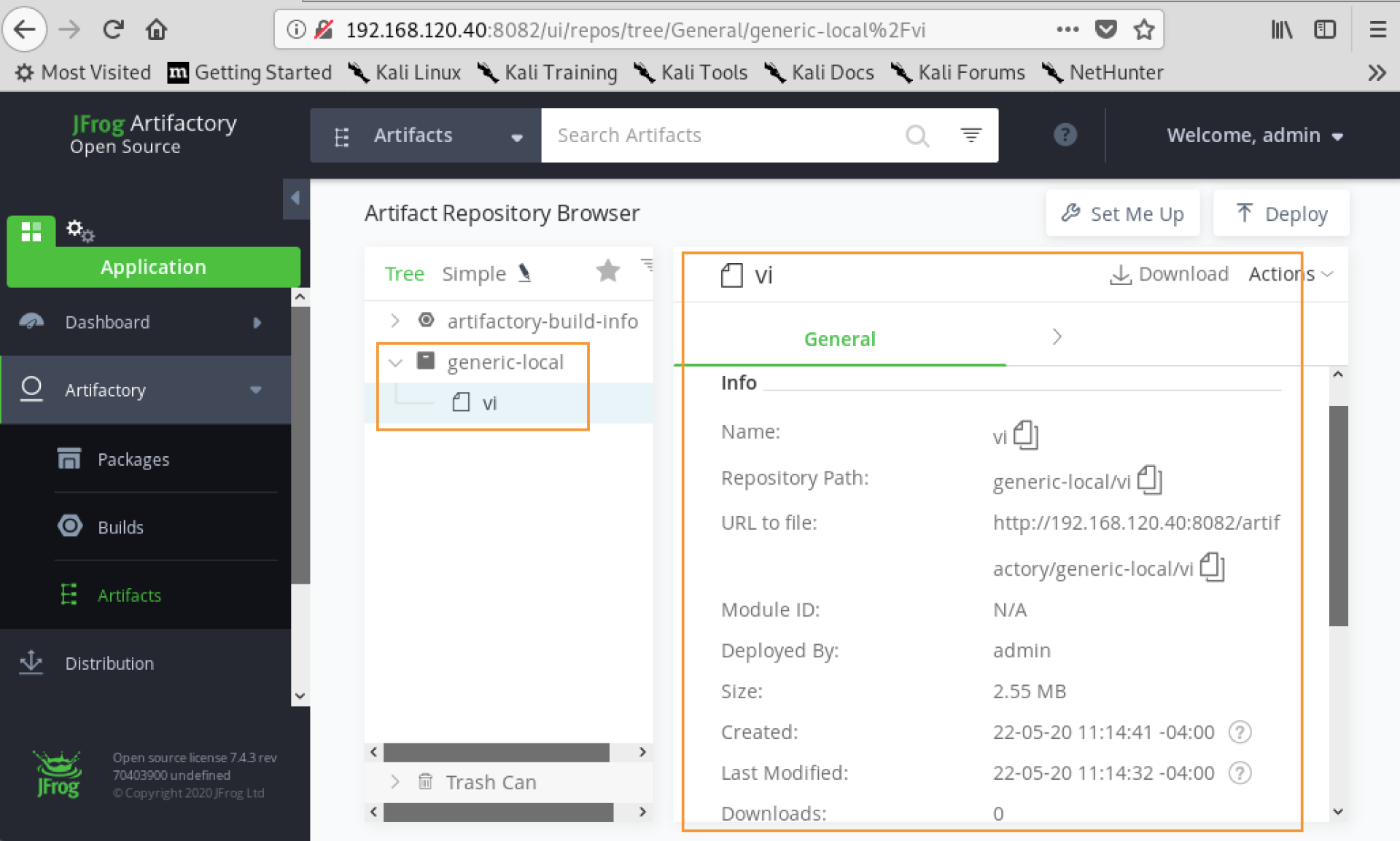Switch to the Application module tab

pos(153,267)
